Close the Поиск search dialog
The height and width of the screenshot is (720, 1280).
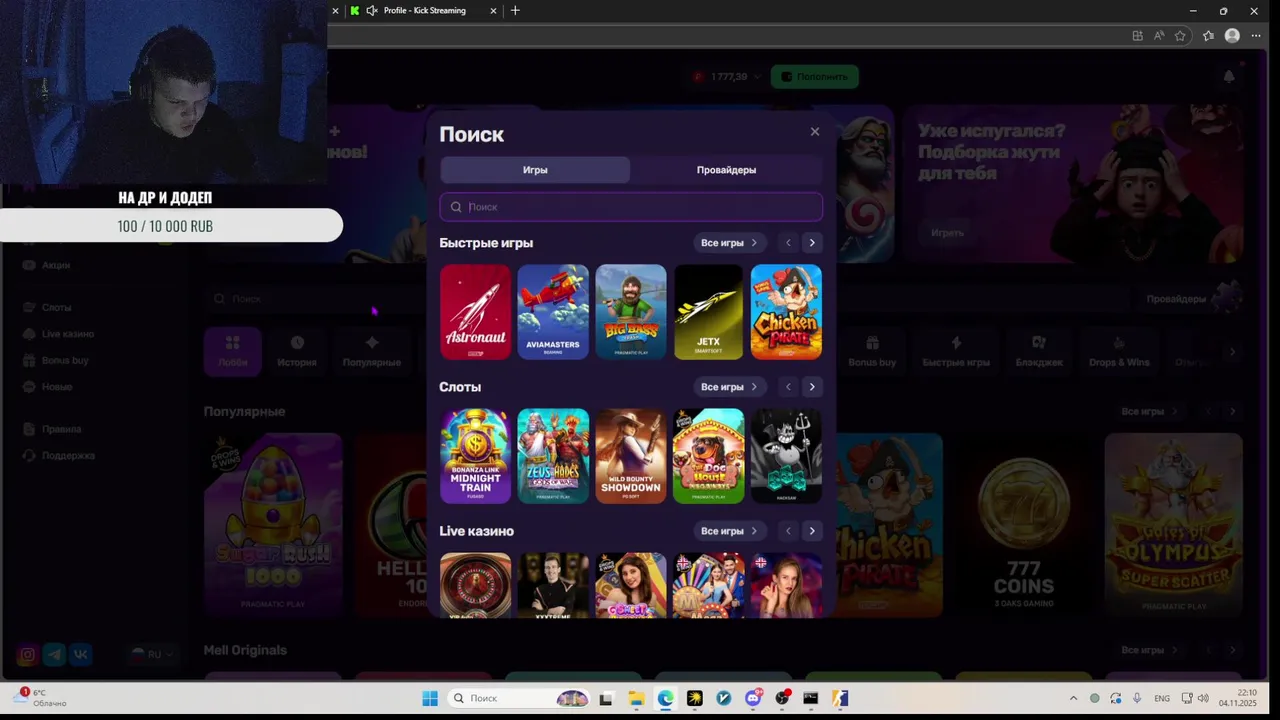tap(815, 132)
